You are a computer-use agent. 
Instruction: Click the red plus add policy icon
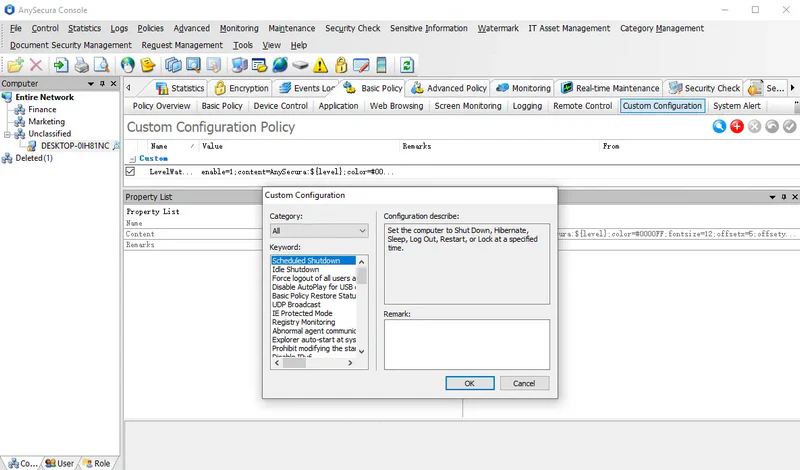click(737, 127)
